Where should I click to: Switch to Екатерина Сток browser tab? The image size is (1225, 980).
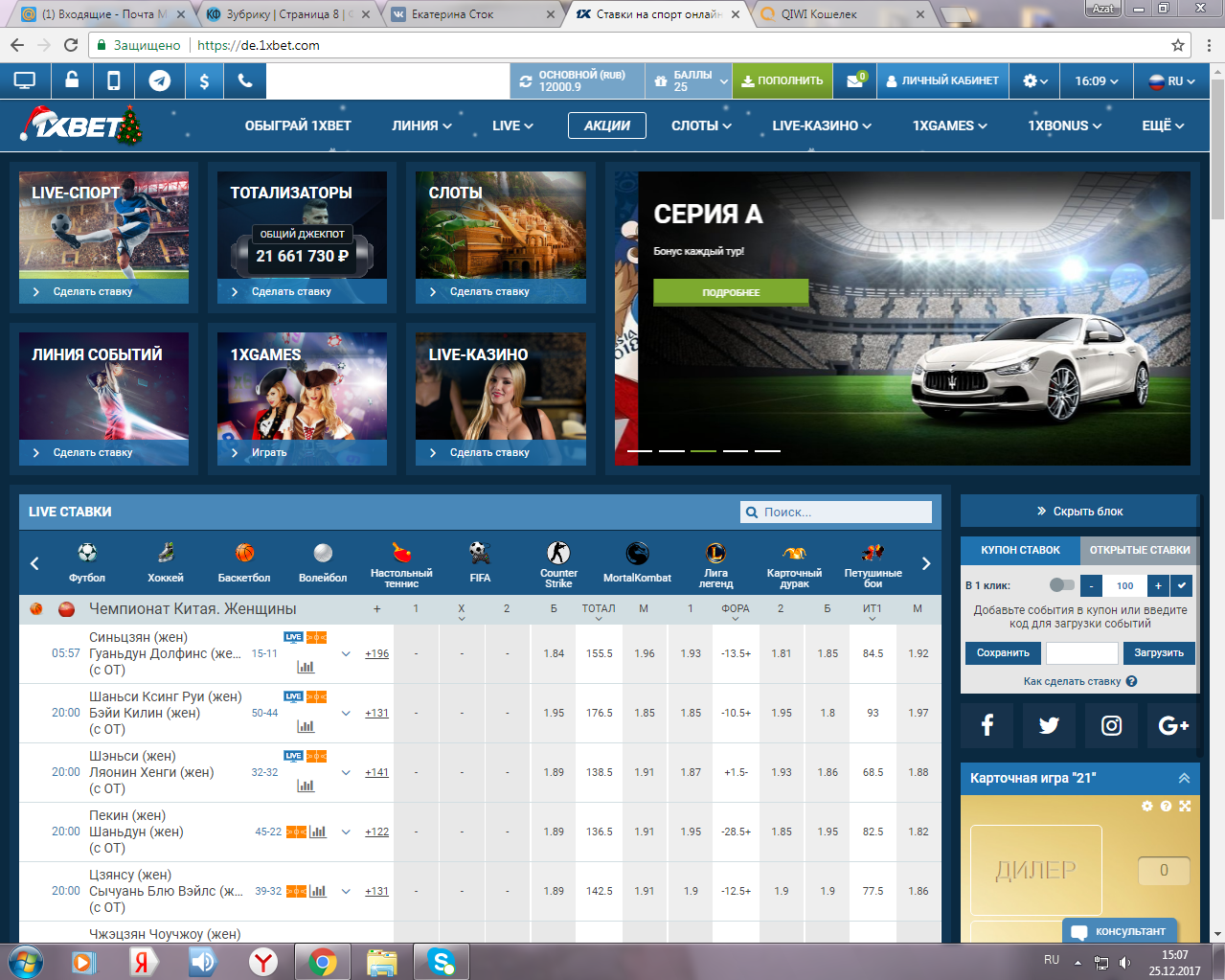click(x=471, y=14)
